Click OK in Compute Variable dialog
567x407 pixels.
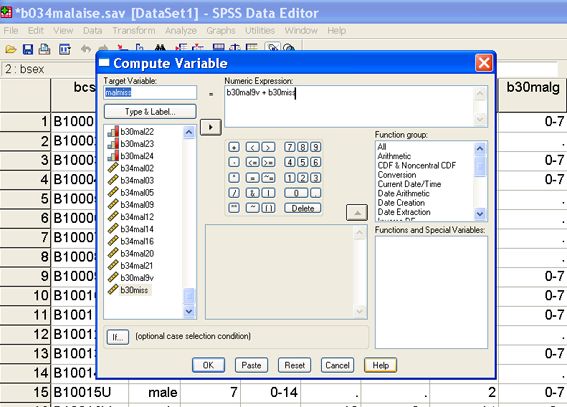click(x=208, y=365)
